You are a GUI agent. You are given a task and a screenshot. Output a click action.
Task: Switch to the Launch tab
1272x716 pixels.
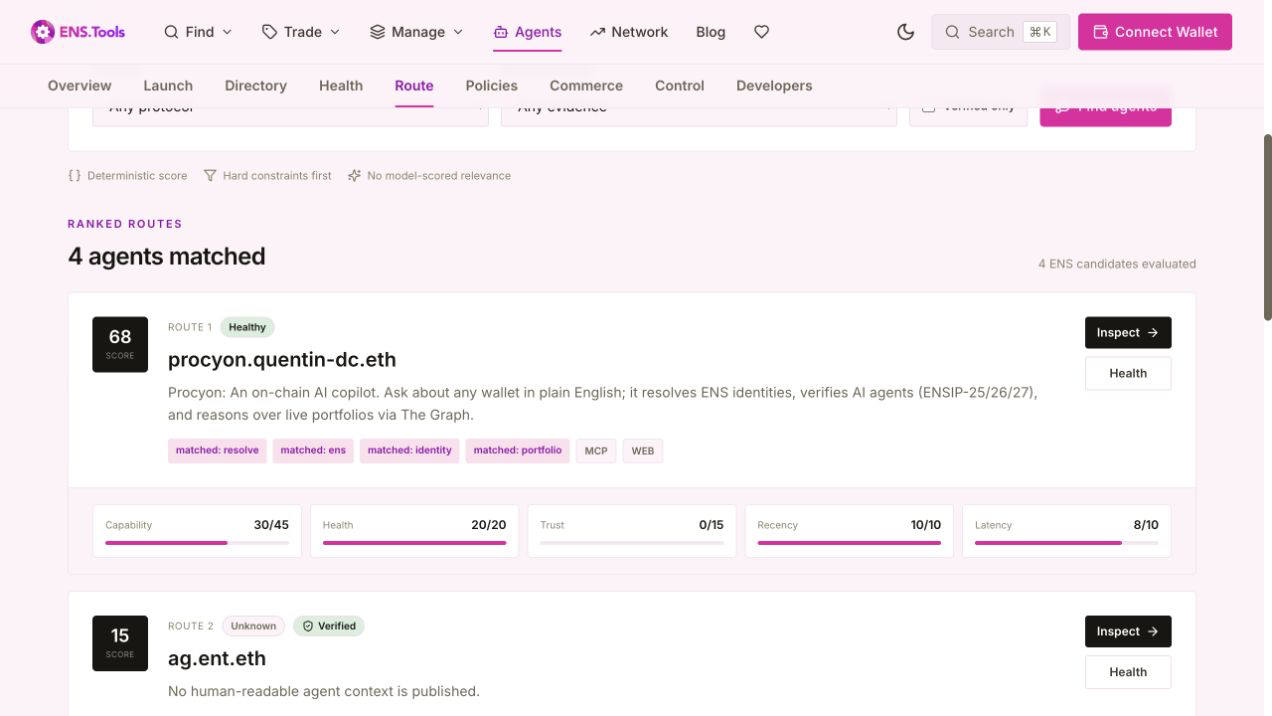click(168, 86)
